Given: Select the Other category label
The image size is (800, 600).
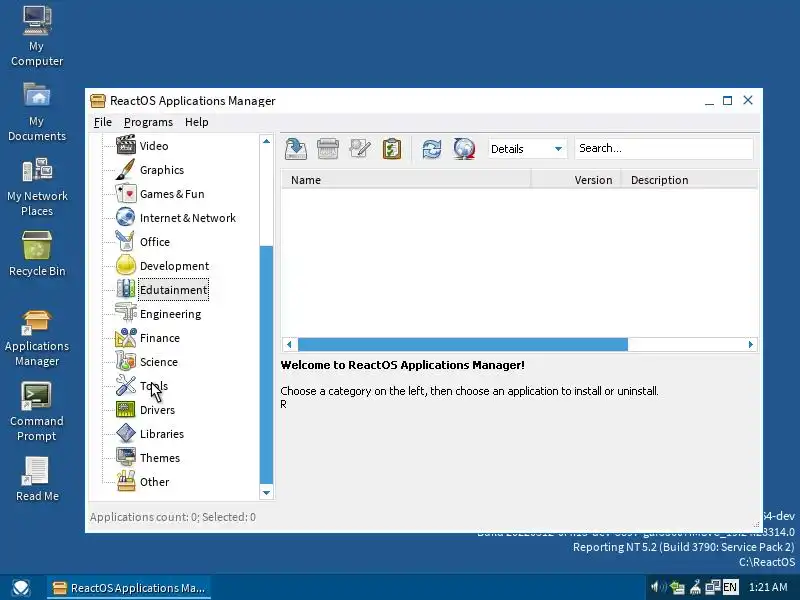Looking at the screenshot, I should (x=154, y=482).
